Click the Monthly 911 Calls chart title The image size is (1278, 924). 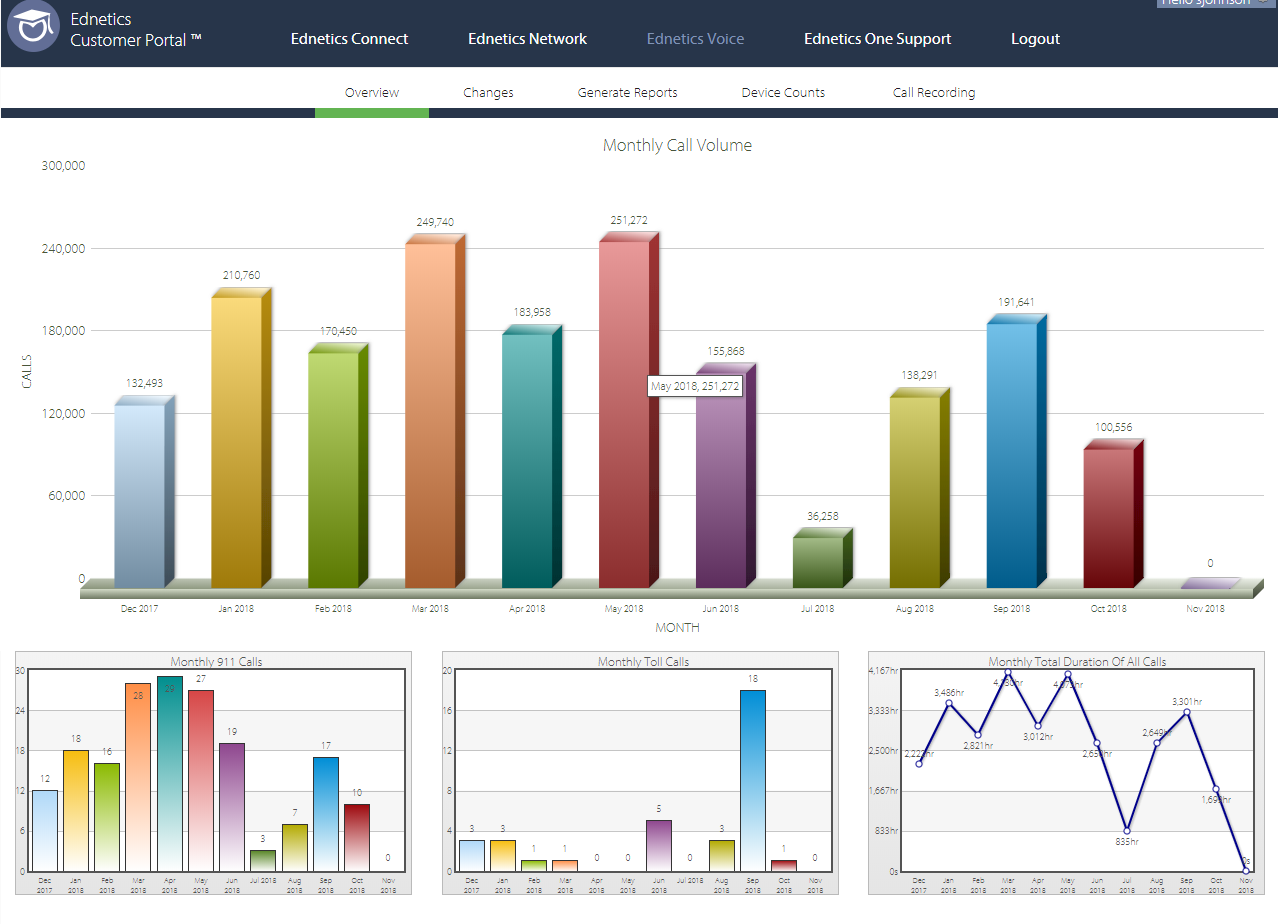216,662
